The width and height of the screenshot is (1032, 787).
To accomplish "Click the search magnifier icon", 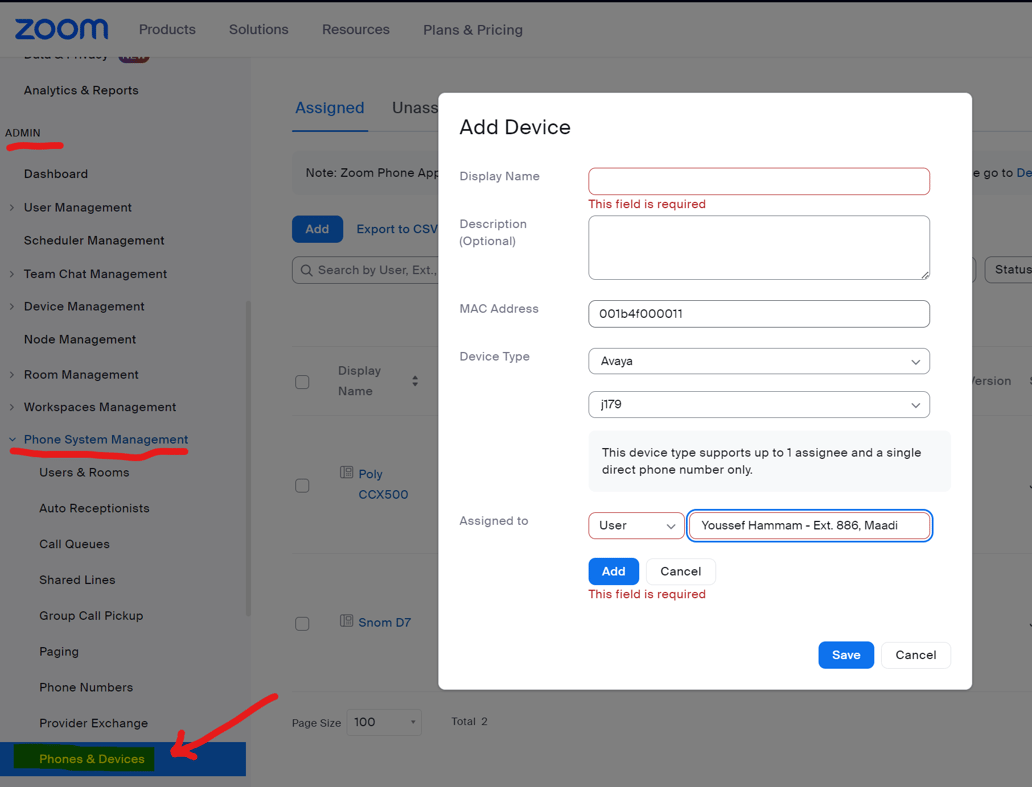I will [x=306, y=270].
